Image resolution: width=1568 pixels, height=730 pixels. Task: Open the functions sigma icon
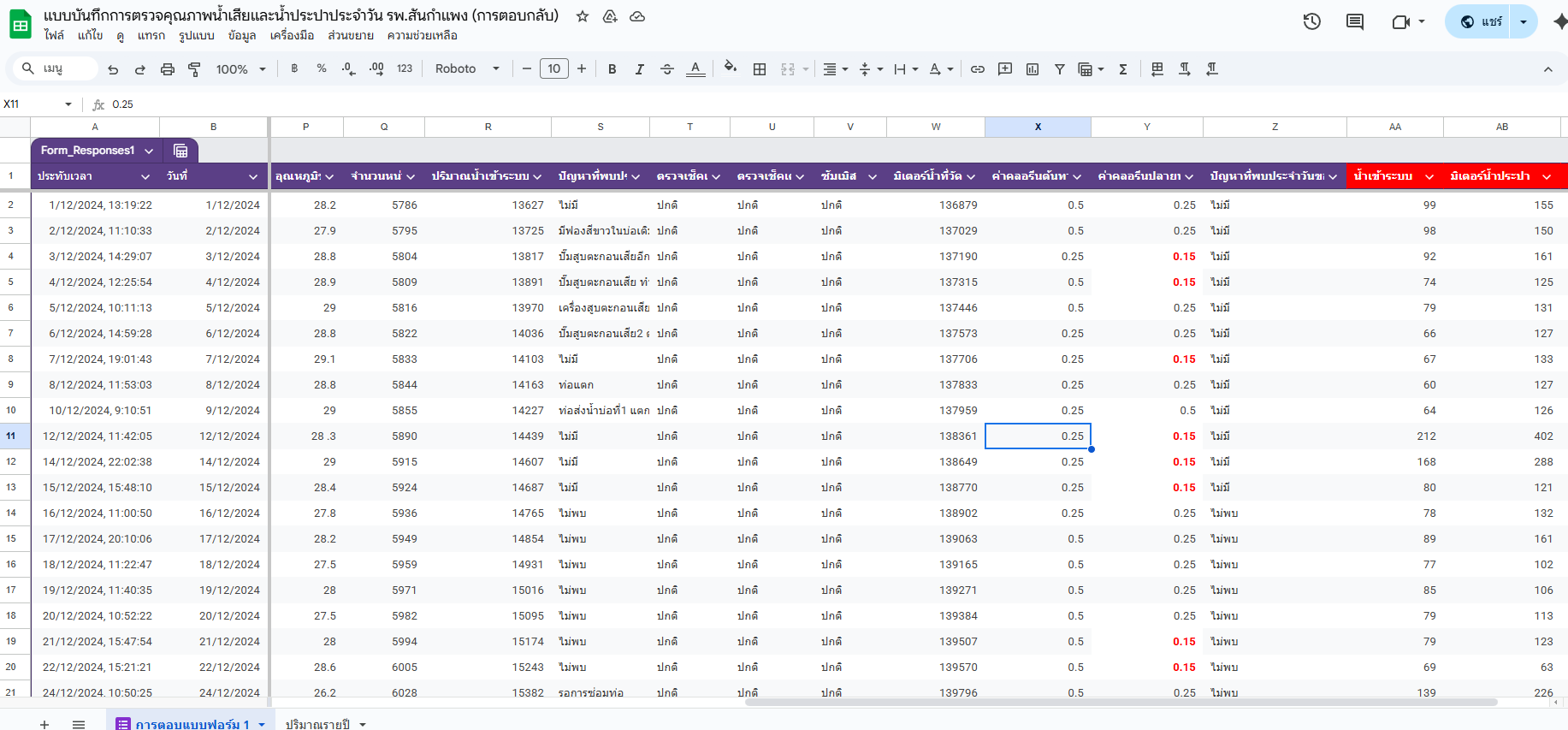[x=1123, y=69]
